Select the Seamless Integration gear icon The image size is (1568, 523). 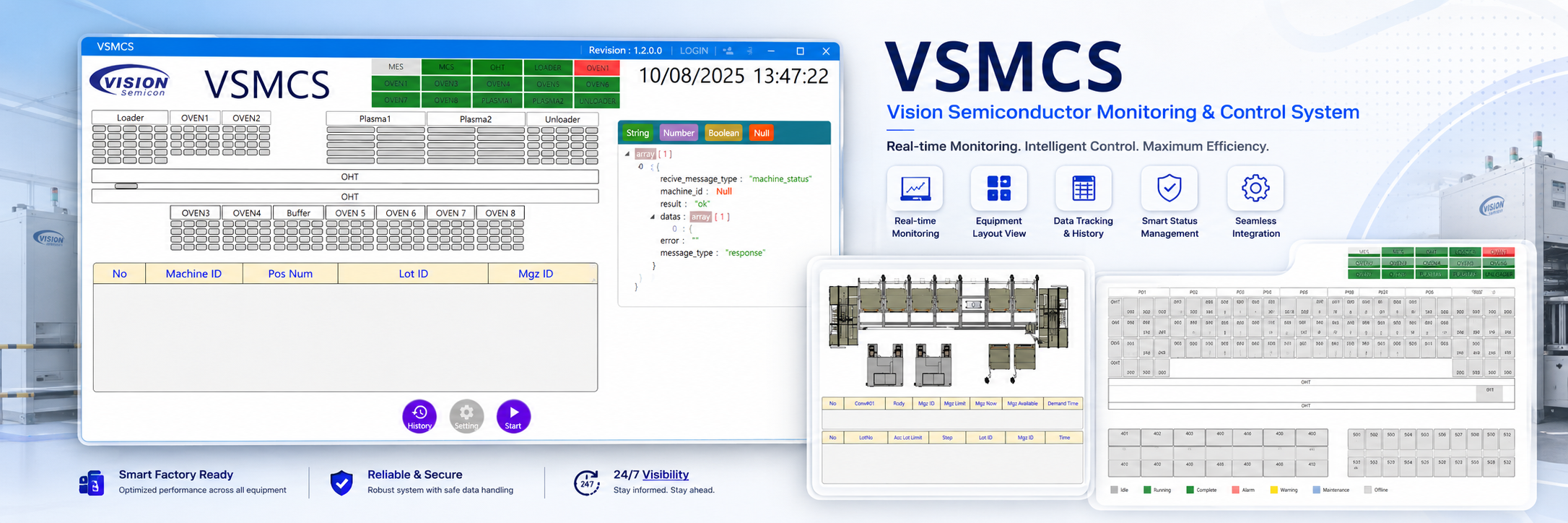click(1255, 189)
